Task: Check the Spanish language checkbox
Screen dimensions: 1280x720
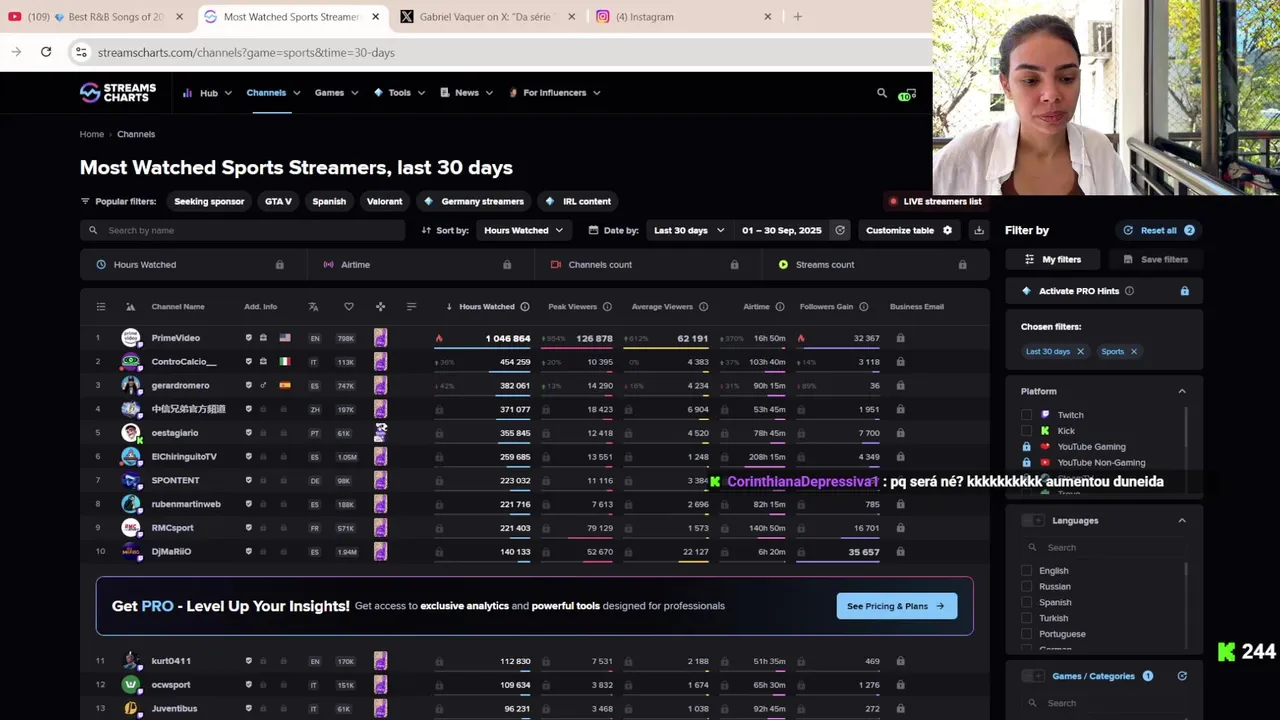Action: pos(1026,602)
